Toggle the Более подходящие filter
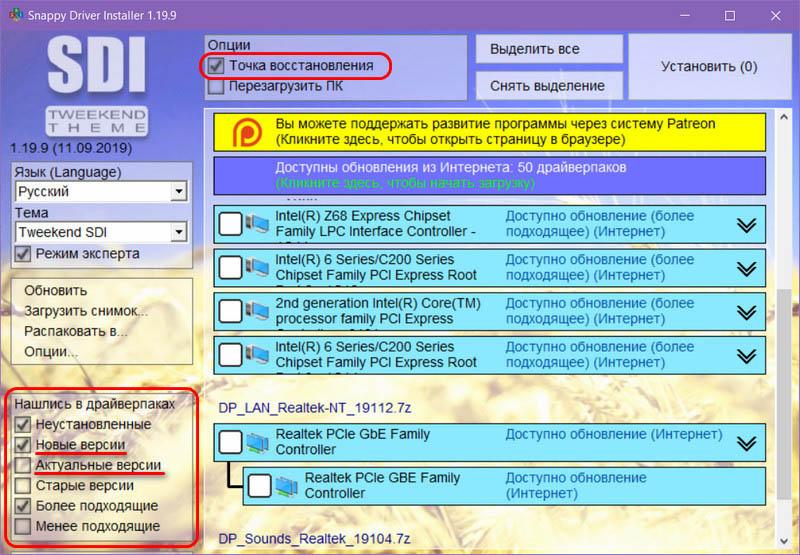Image resolution: width=800 pixels, height=555 pixels. pos(23,506)
